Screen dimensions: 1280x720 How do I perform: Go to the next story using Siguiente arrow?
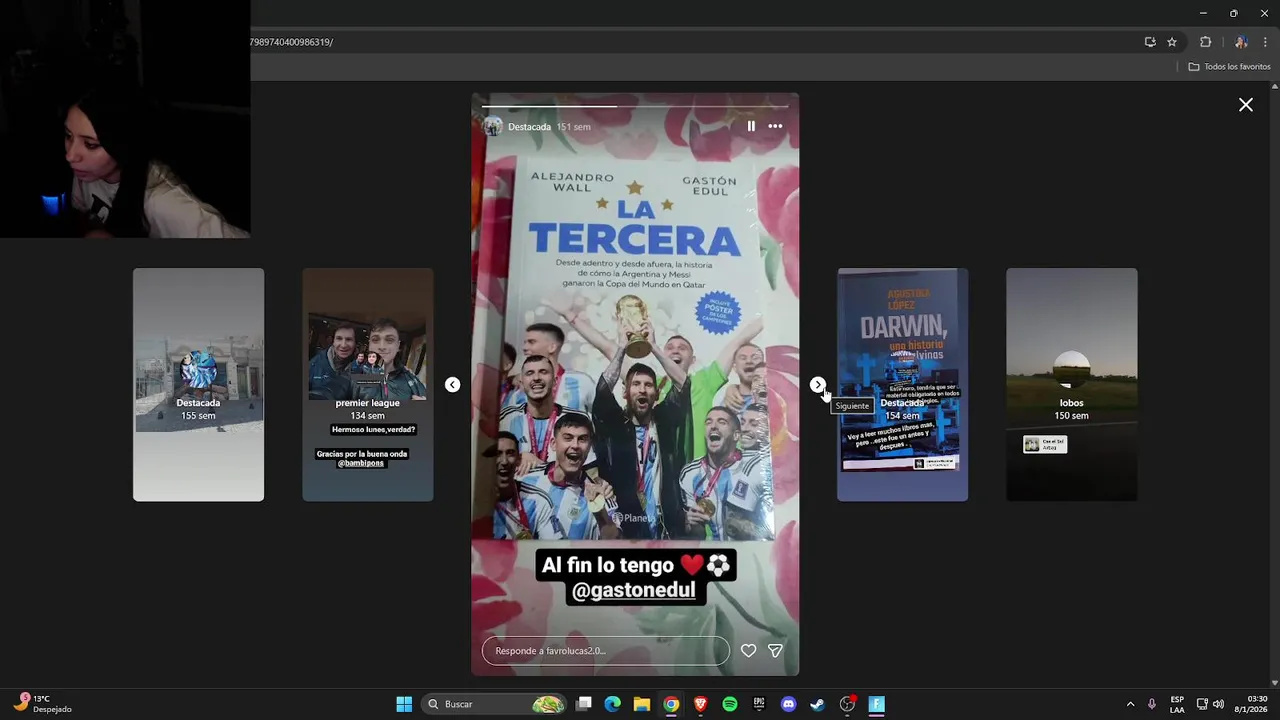818,385
